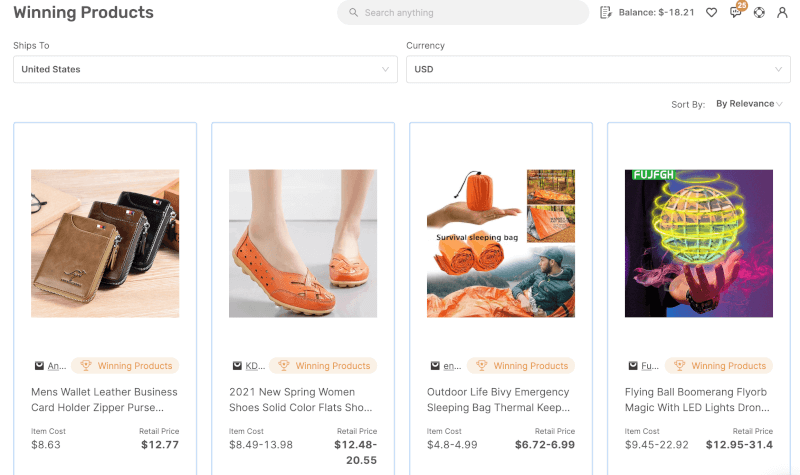Image resolution: width=800 pixels, height=475 pixels.
Task: Click the Balance: $-18.21 text
Action: [657, 12]
